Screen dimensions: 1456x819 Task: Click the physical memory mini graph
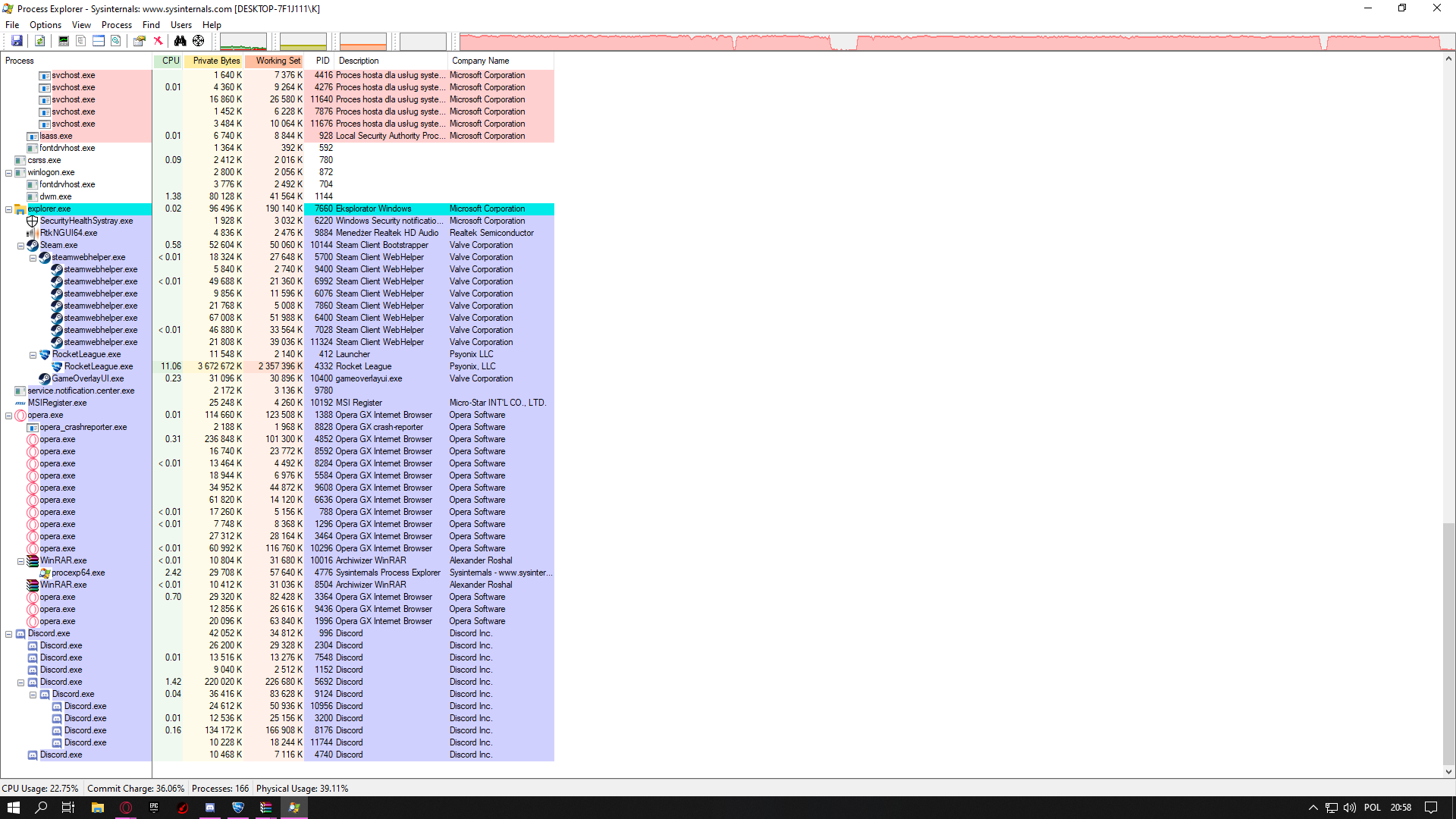(x=363, y=42)
